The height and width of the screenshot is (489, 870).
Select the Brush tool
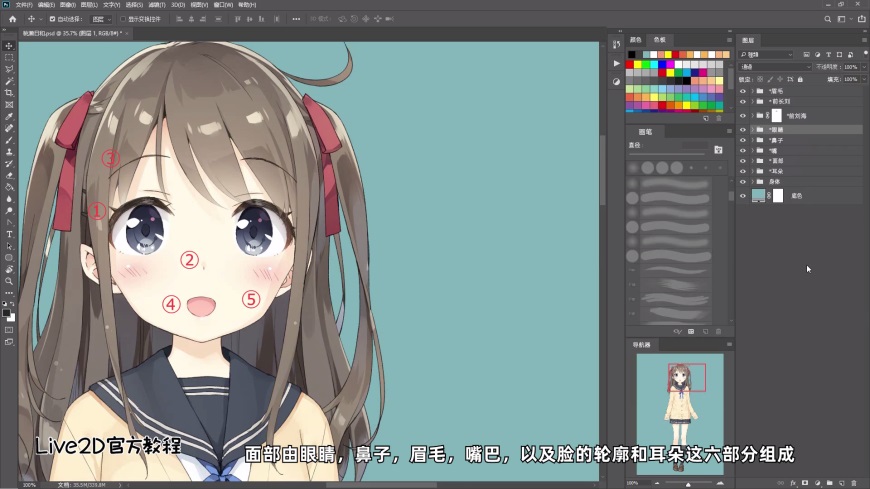[9, 140]
